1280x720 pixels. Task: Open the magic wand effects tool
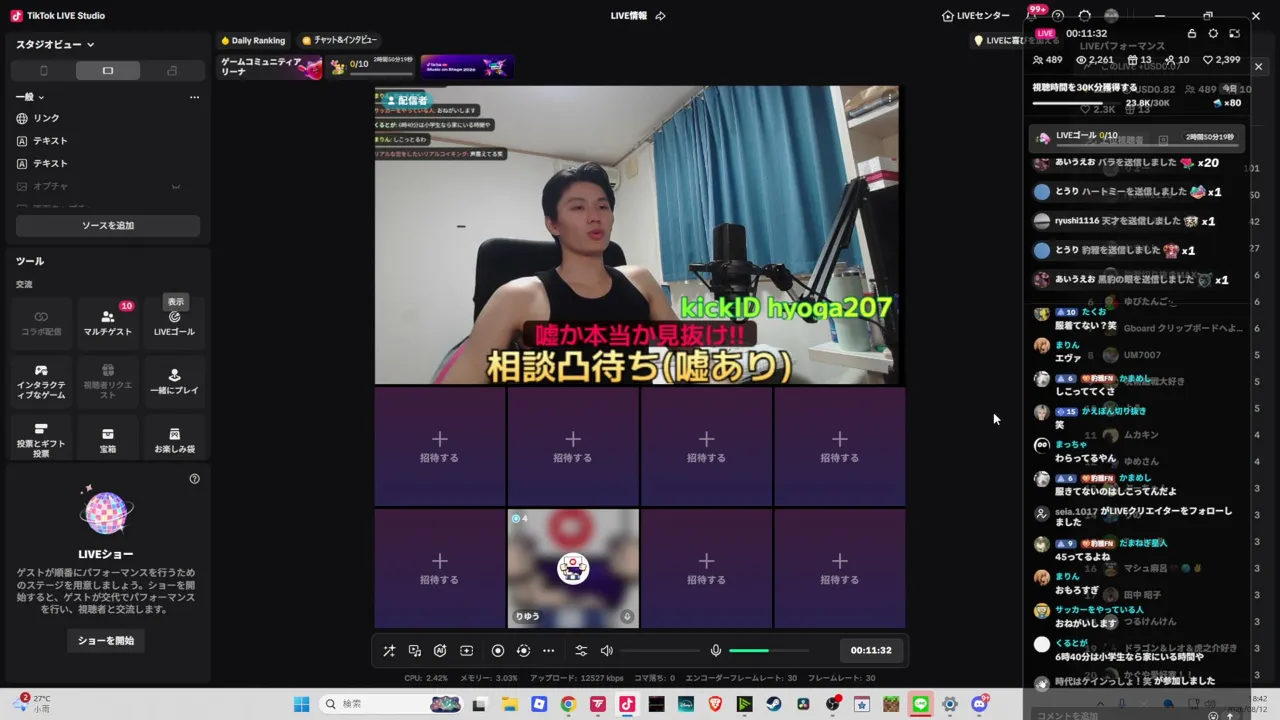(389, 651)
